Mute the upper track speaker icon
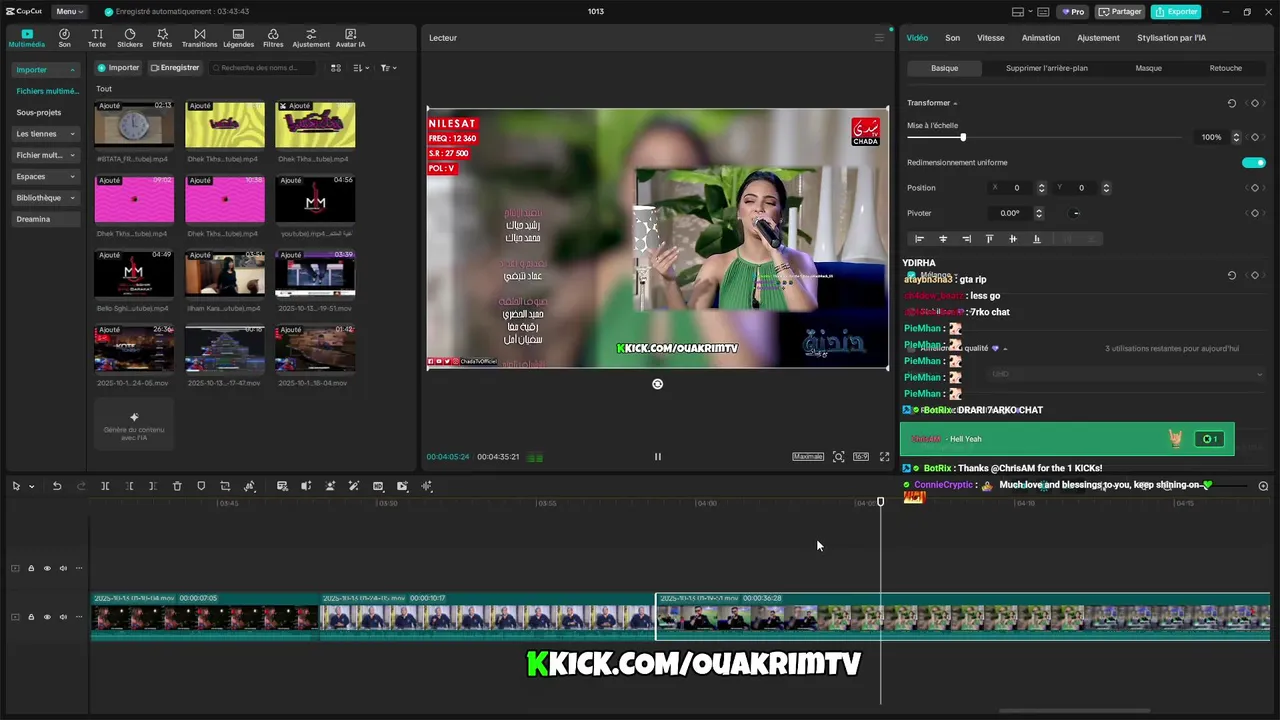The width and height of the screenshot is (1280, 720). (63, 568)
